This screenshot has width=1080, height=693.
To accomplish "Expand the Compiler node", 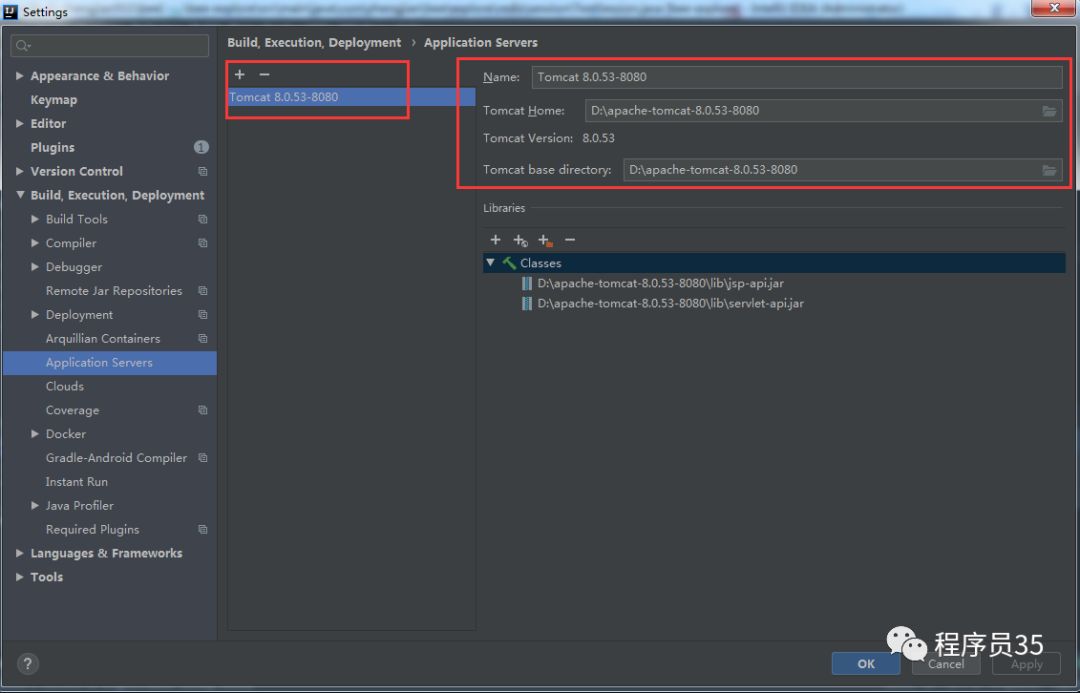I will coord(34,242).
